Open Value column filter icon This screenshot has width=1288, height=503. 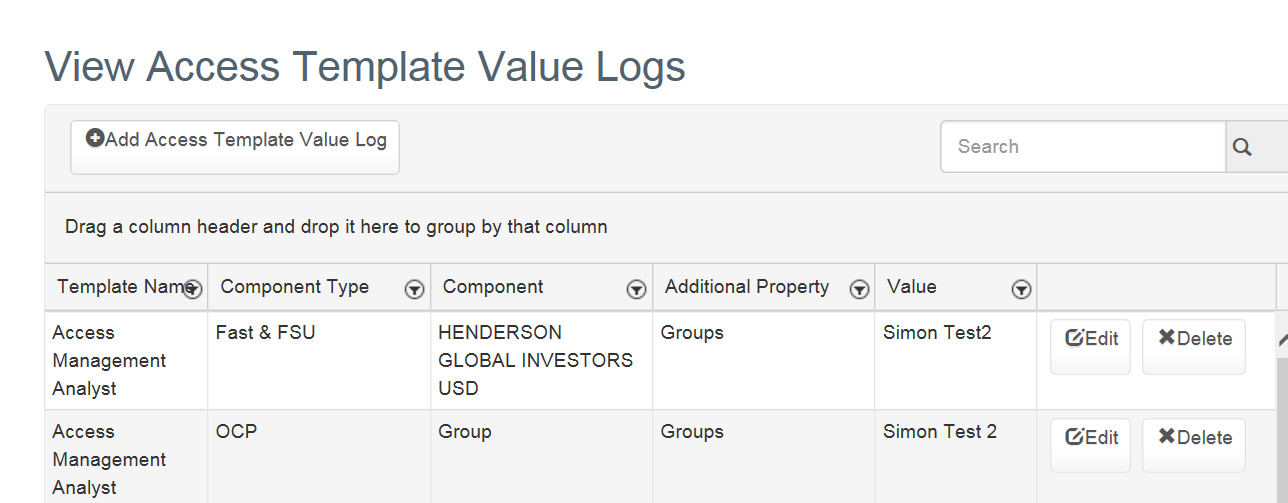[x=1021, y=289]
